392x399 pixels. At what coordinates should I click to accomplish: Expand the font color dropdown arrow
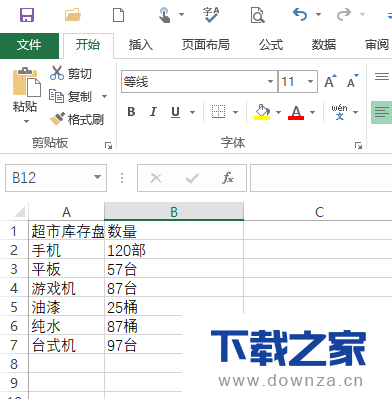(x=312, y=112)
